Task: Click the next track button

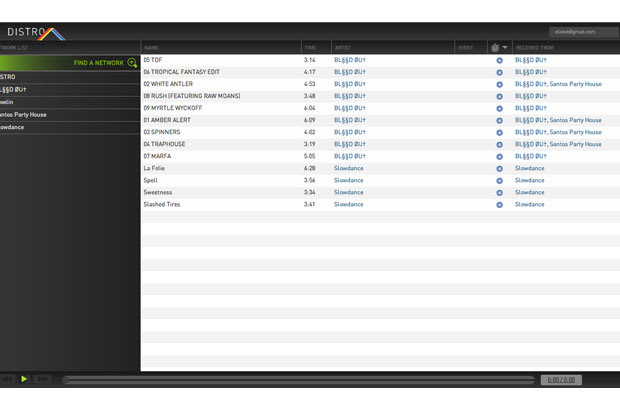Action: [42, 379]
